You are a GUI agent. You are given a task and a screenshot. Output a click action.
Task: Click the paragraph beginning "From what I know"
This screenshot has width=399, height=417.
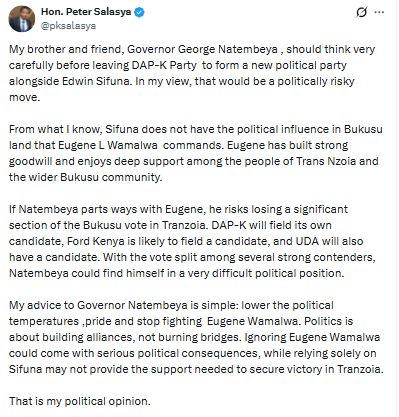(196, 153)
